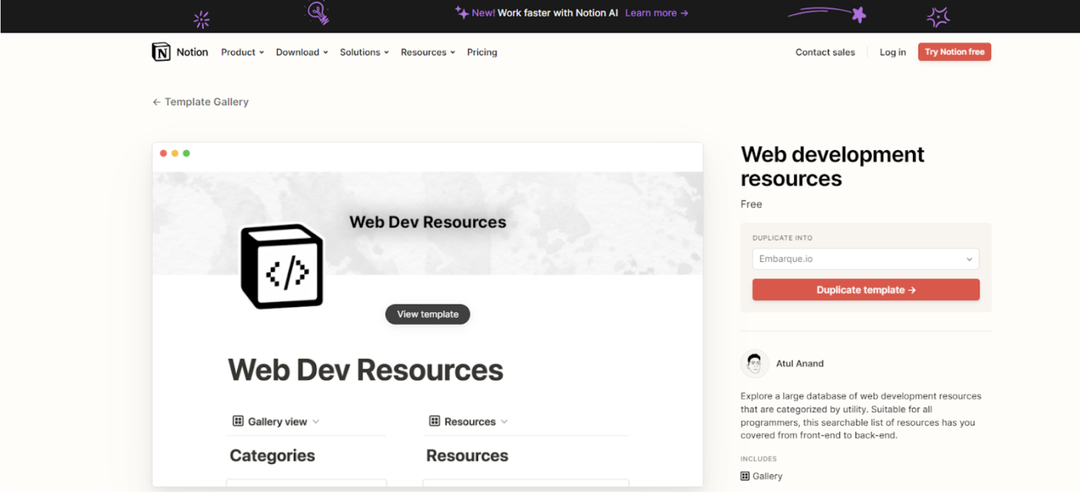1080x494 pixels.
Task: Click the yellow window dot in preview
Action: [x=175, y=153]
